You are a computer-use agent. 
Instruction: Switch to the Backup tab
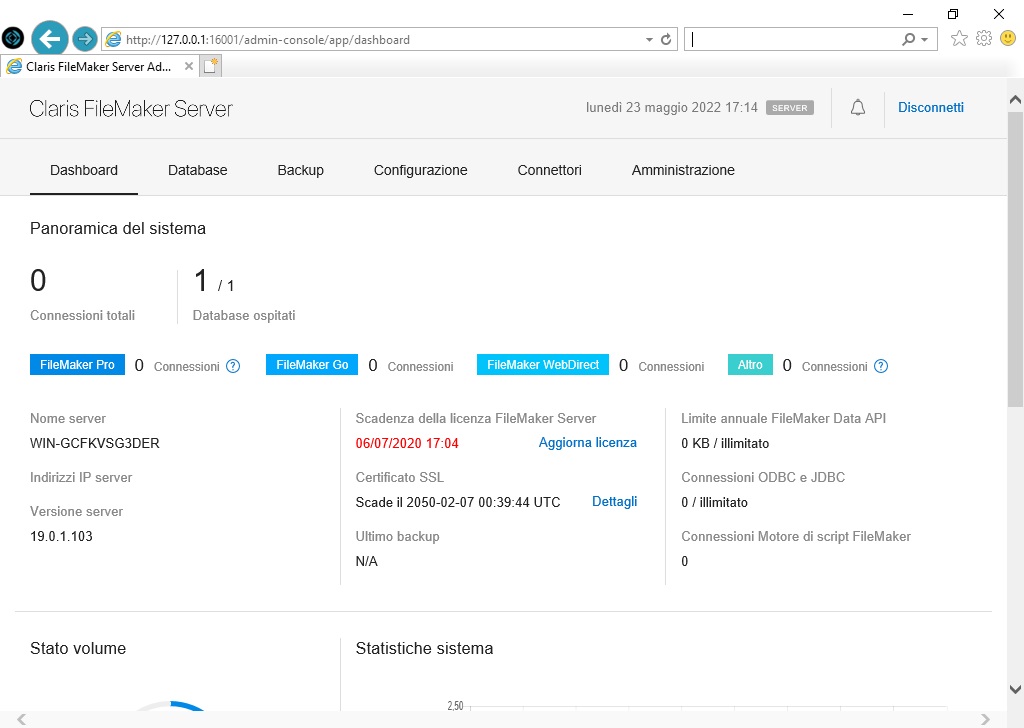tap(300, 170)
